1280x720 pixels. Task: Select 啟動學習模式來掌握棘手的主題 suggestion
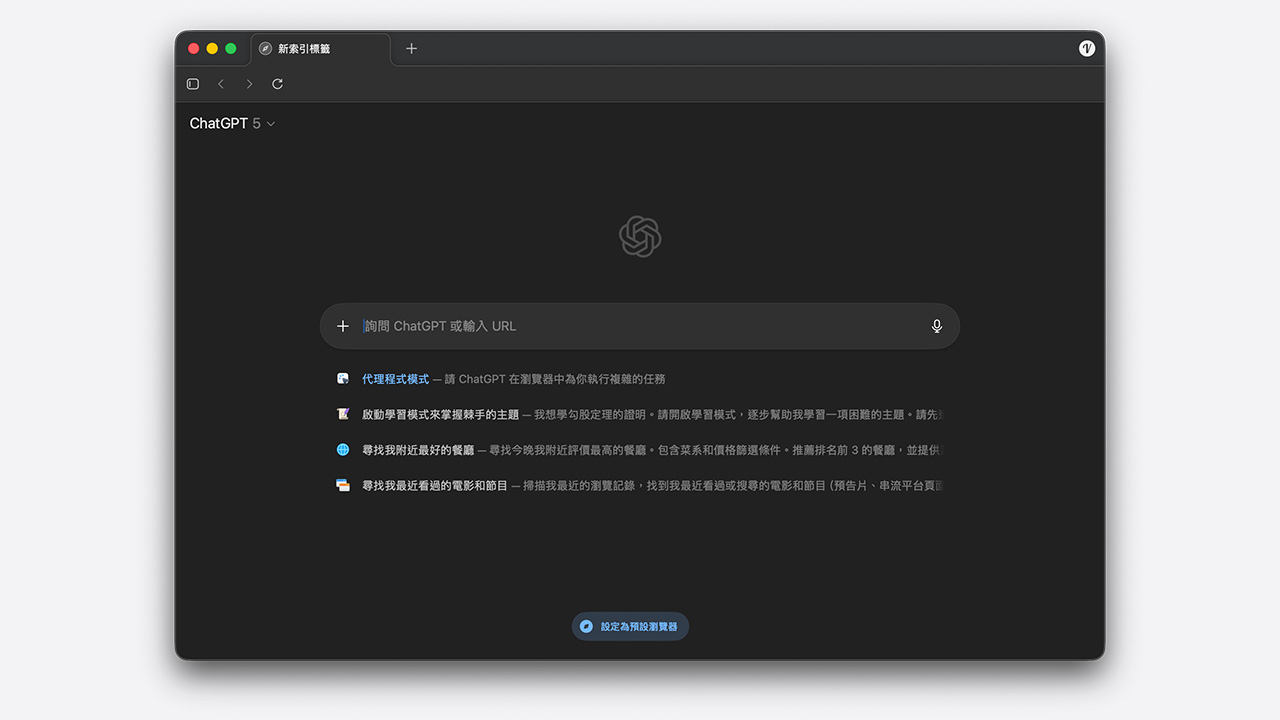(440, 414)
